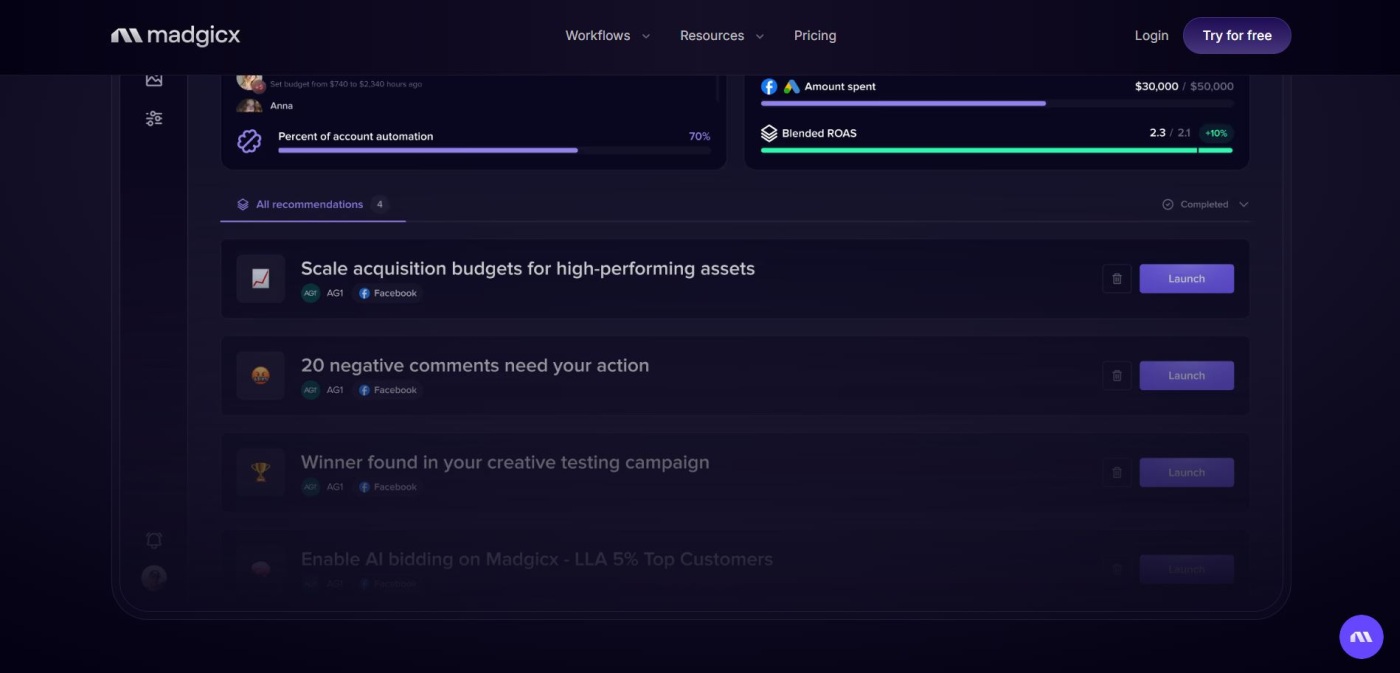
Task: Click the Set budget from $740 activity text
Action: (346, 84)
